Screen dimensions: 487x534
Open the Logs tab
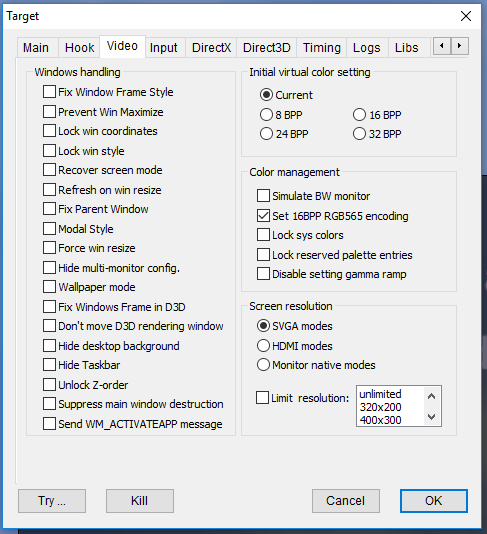click(x=366, y=47)
